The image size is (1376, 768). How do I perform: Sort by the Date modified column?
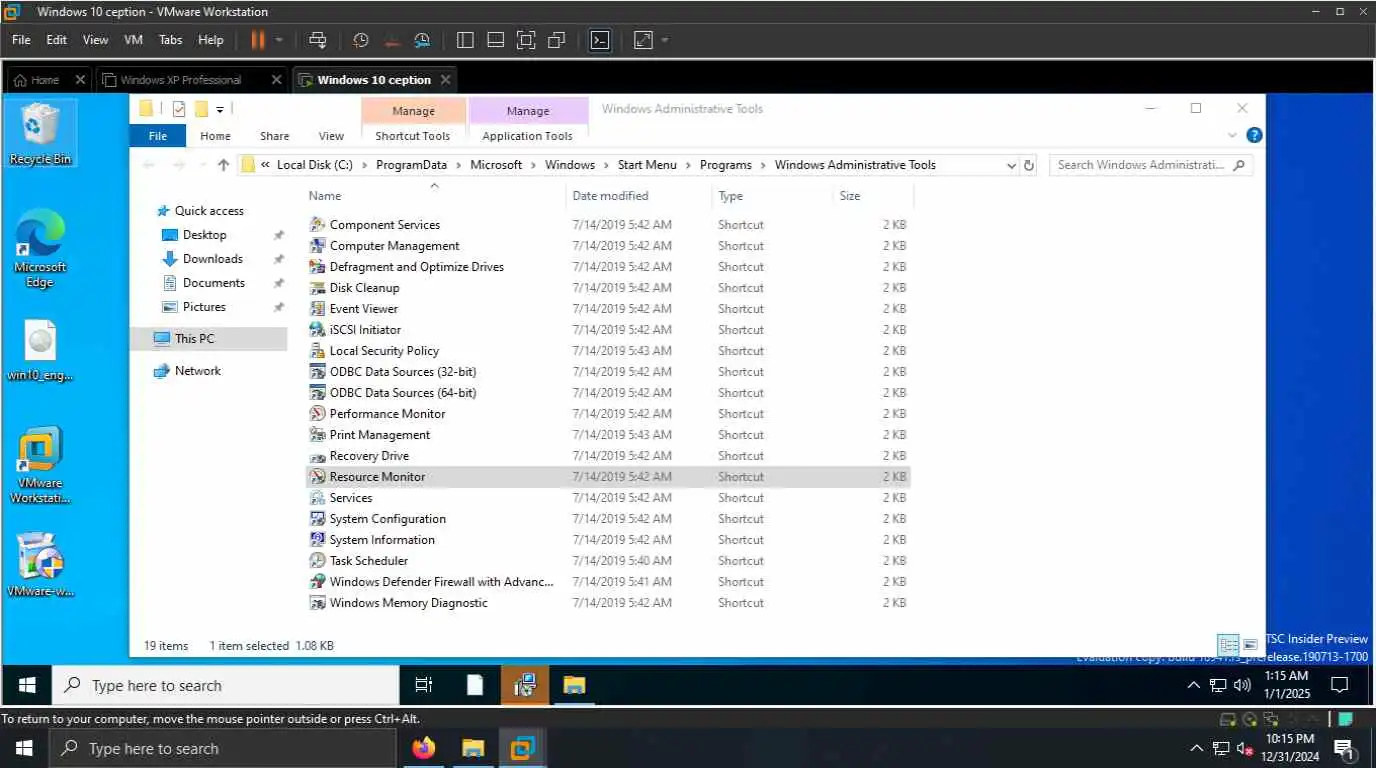tap(610, 196)
